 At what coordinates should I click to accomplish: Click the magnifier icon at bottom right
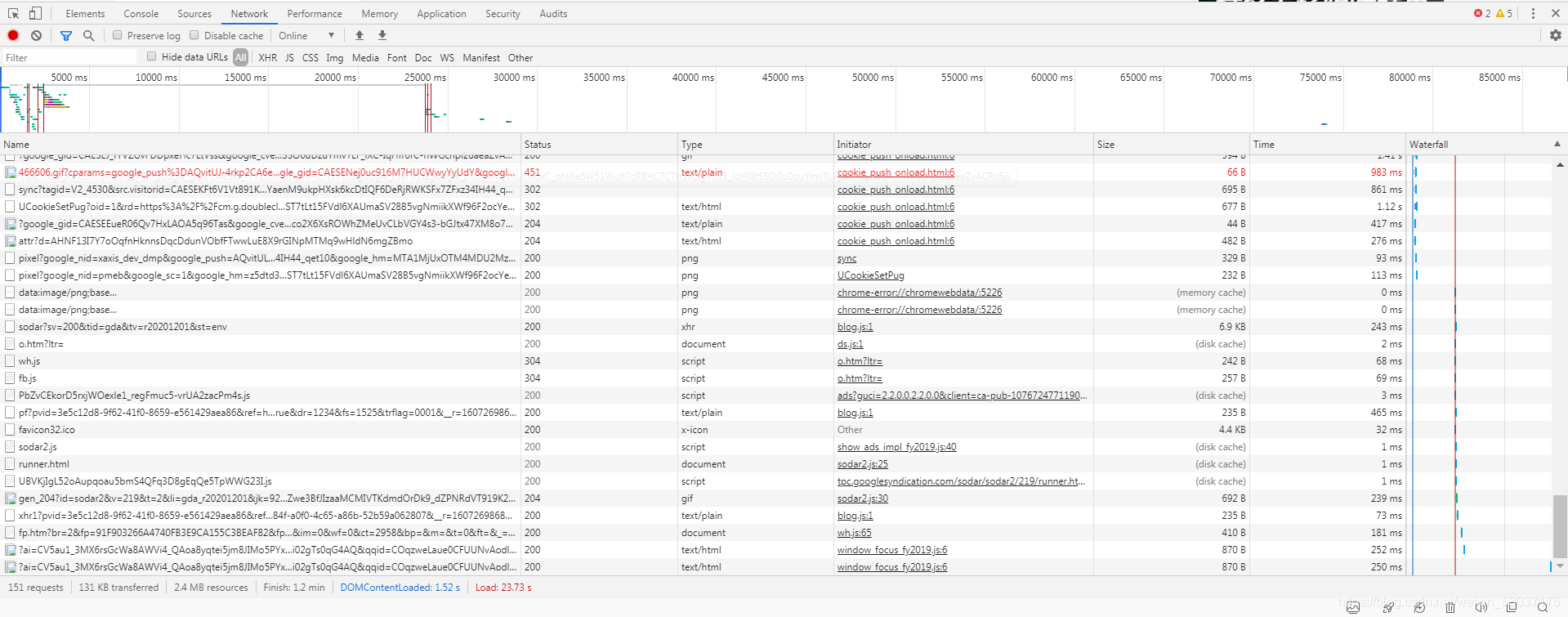coord(1543,607)
